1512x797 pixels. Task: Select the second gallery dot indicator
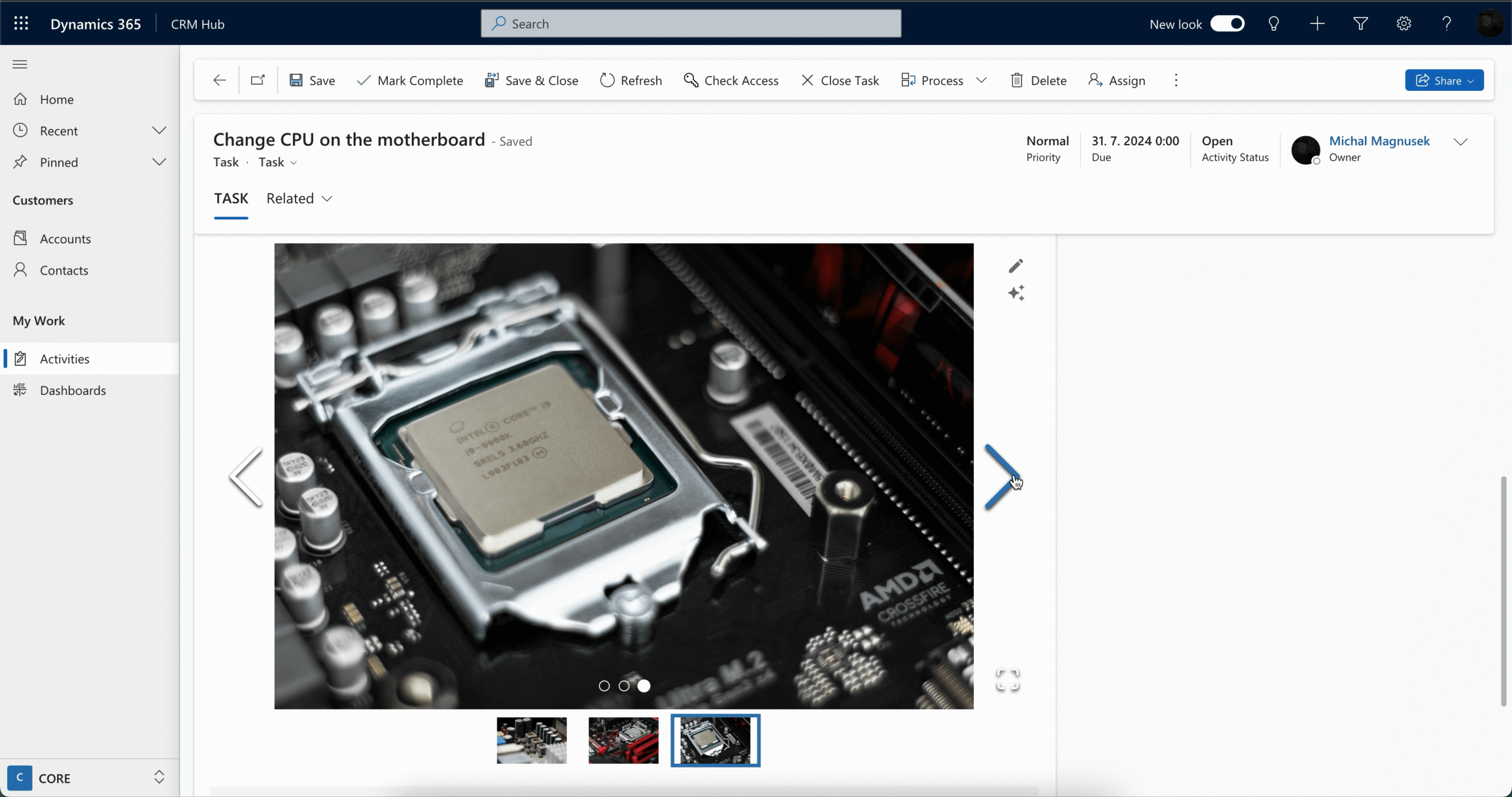(x=624, y=686)
